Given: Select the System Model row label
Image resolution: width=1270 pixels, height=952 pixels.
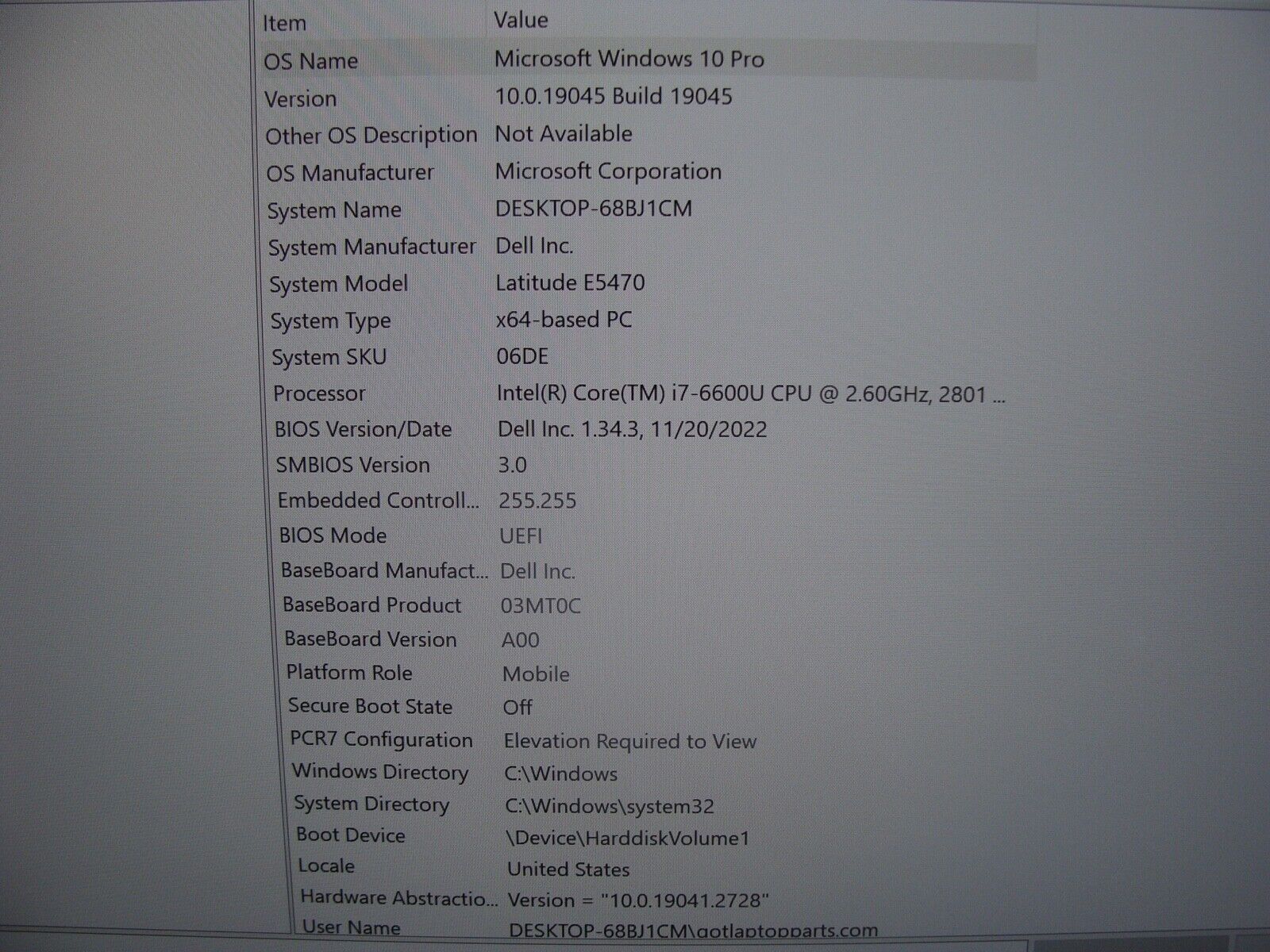Looking at the screenshot, I should (x=339, y=284).
